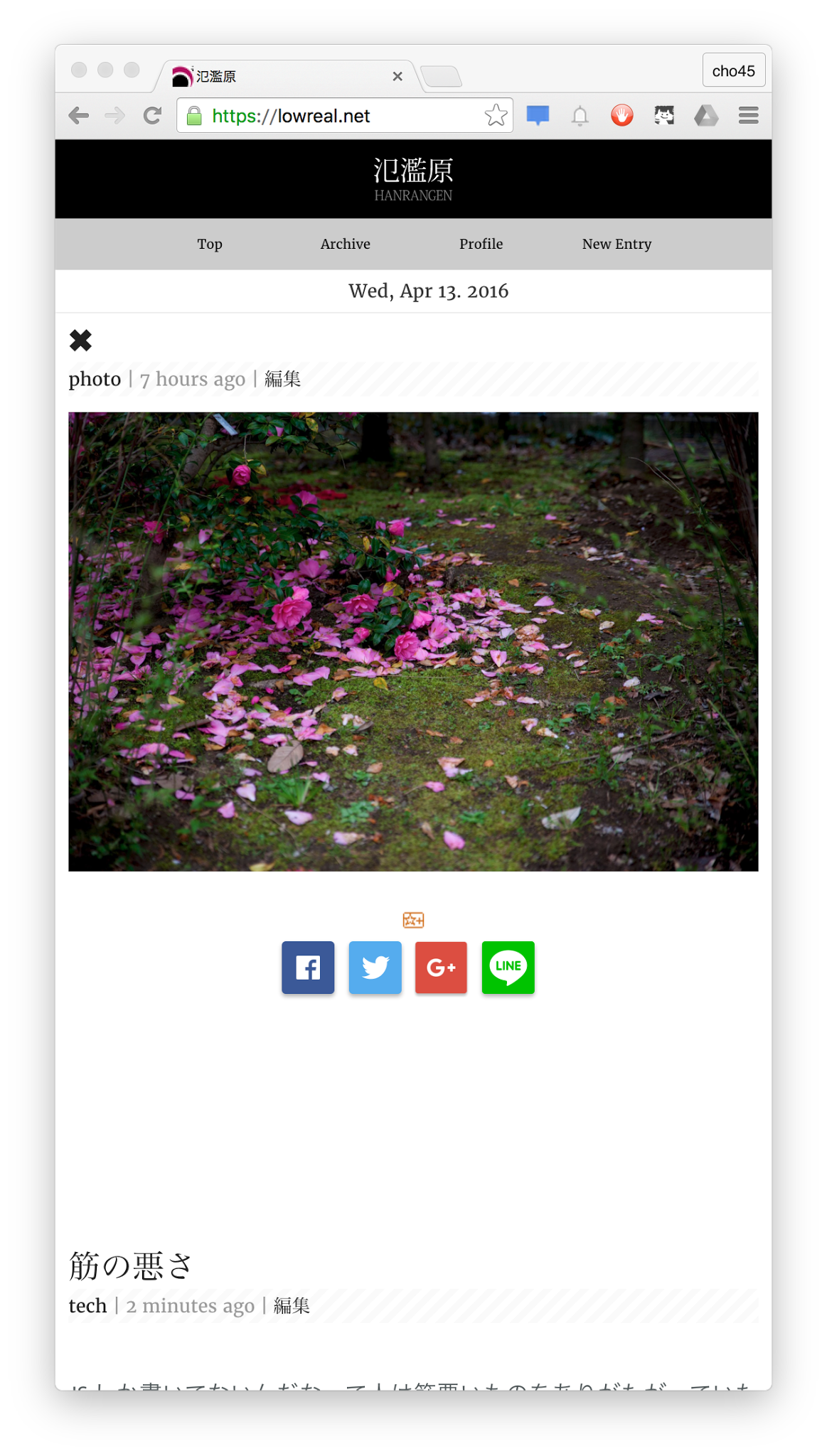Share post via LINE
This screenshot has width=827, height=1456.
point(508,967)
